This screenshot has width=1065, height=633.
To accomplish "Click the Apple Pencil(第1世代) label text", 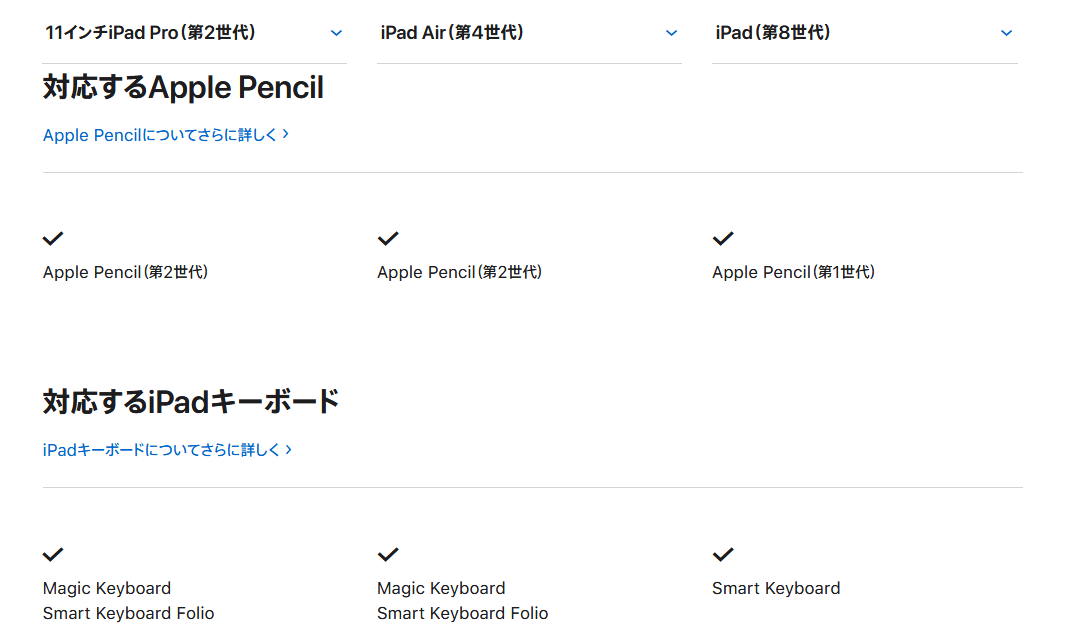I will [793, 272].
